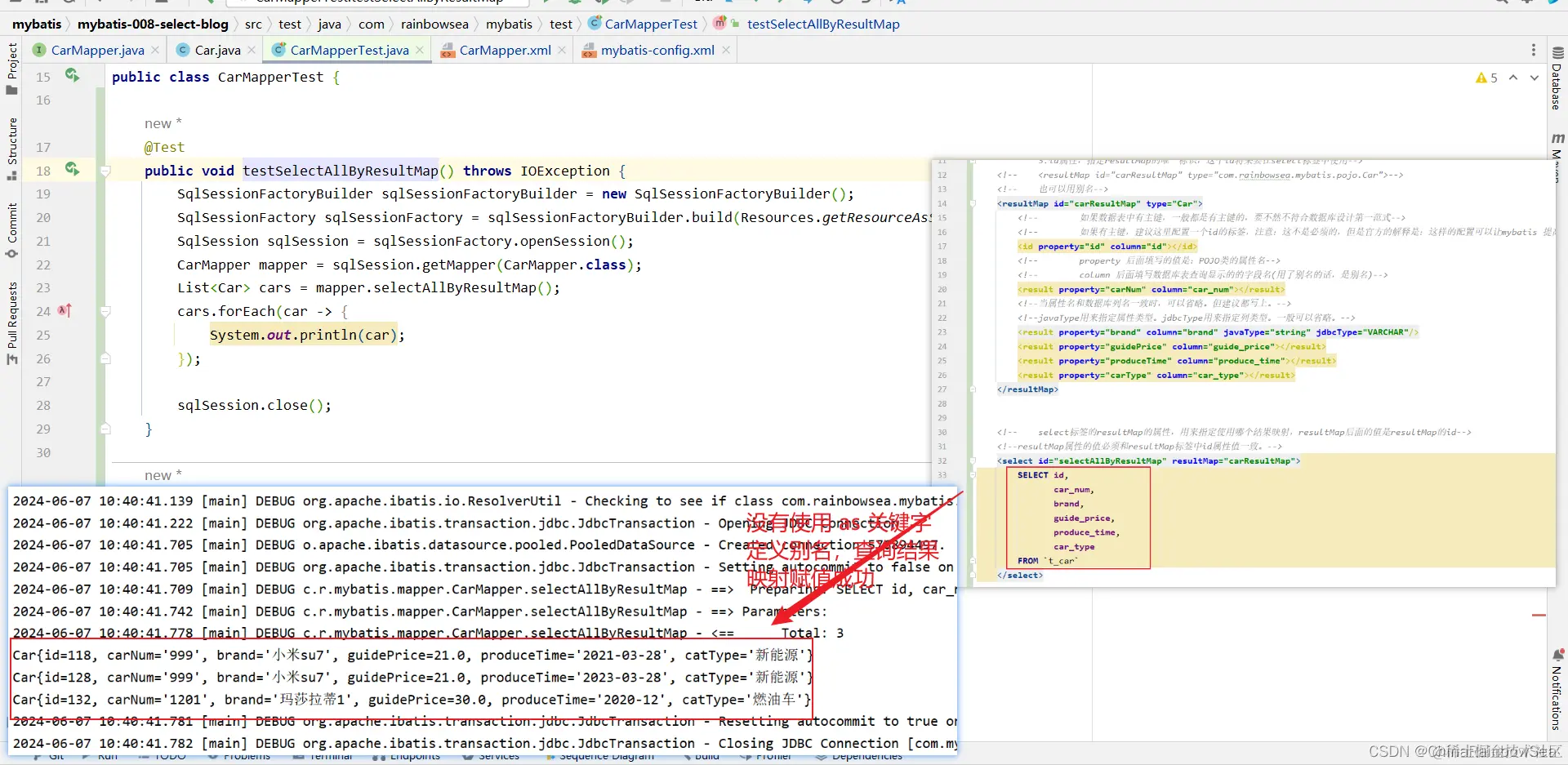Click the warnings indicator showing 5
Viewport: 1568px width, 765px height.
point(1486,78)
